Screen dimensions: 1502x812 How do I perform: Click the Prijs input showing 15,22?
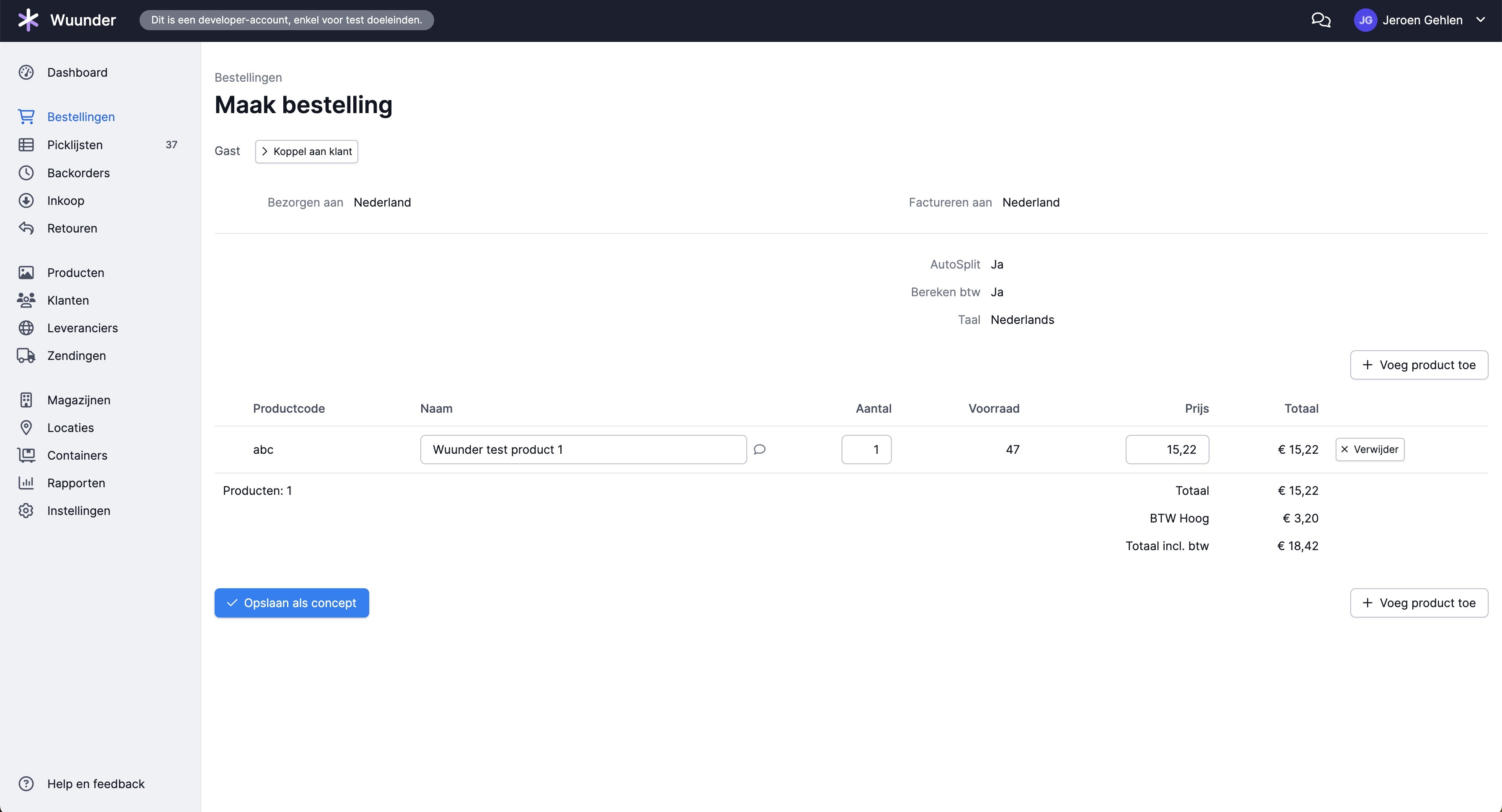point(1167,450)
